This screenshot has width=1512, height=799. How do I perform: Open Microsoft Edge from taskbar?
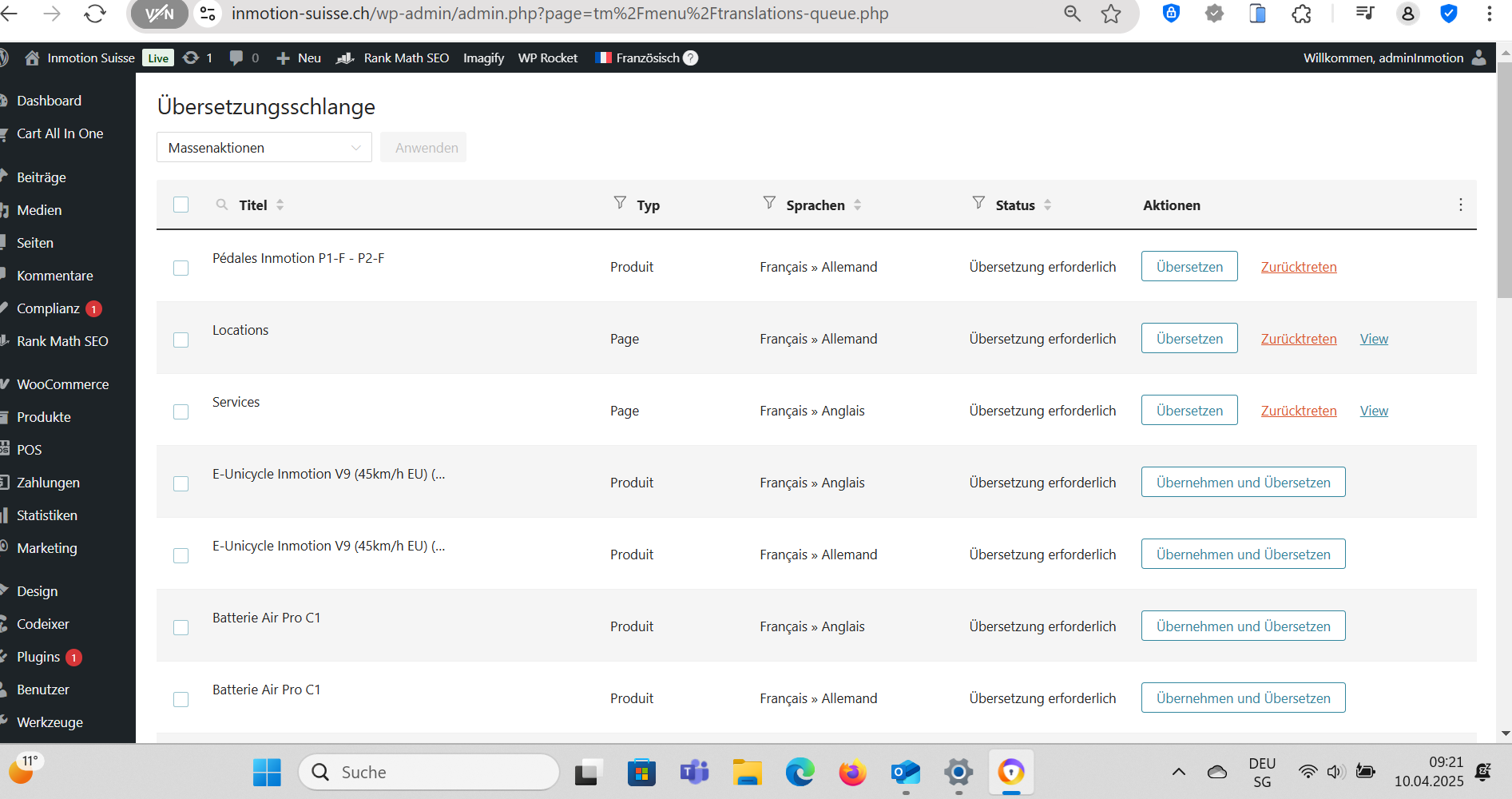click(800, 772)
